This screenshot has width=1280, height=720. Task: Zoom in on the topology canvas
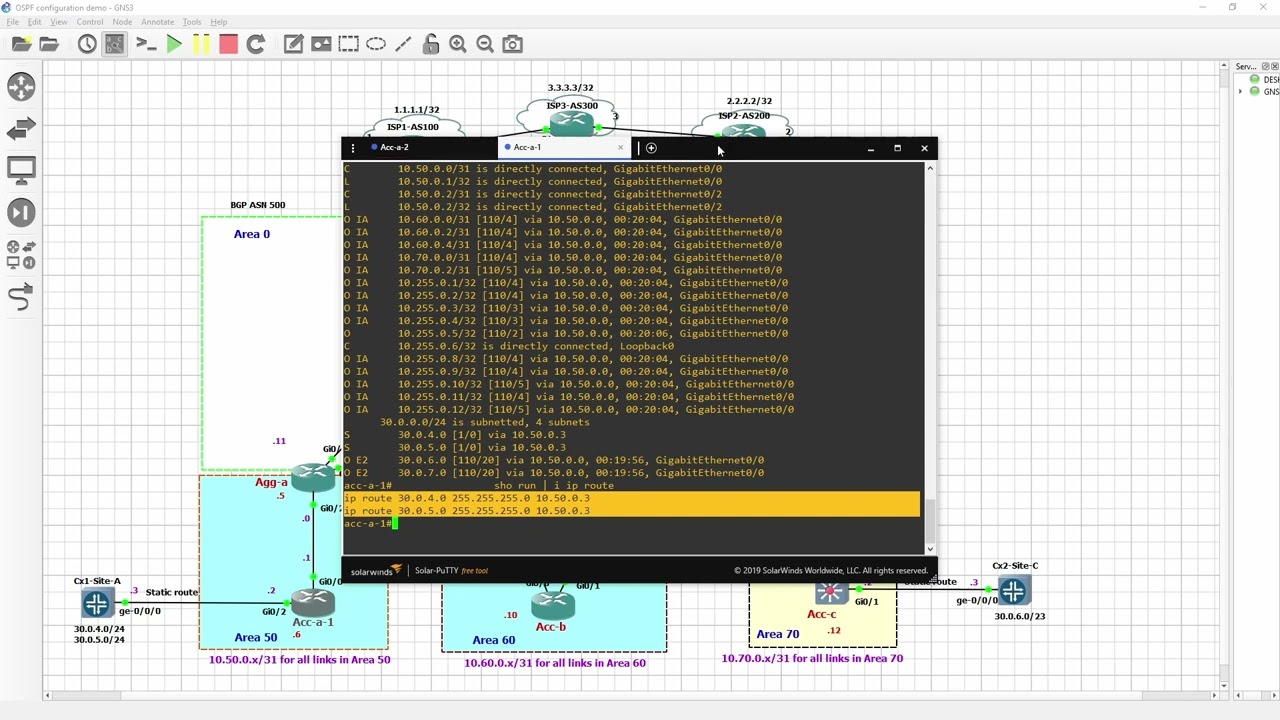[x=458, y=44]
